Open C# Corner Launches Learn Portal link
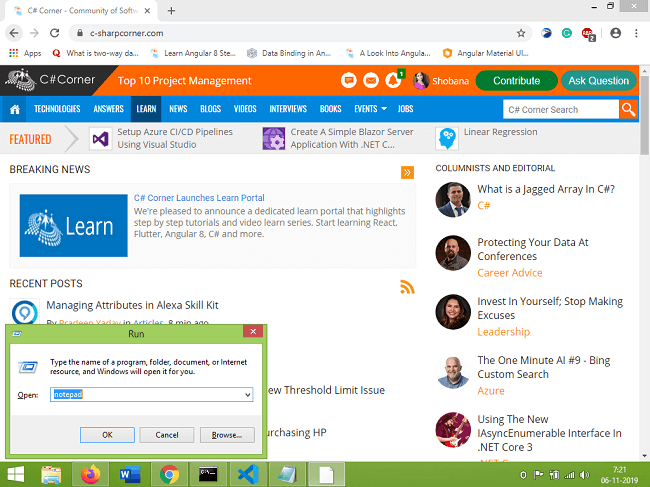 coord(199,198)
